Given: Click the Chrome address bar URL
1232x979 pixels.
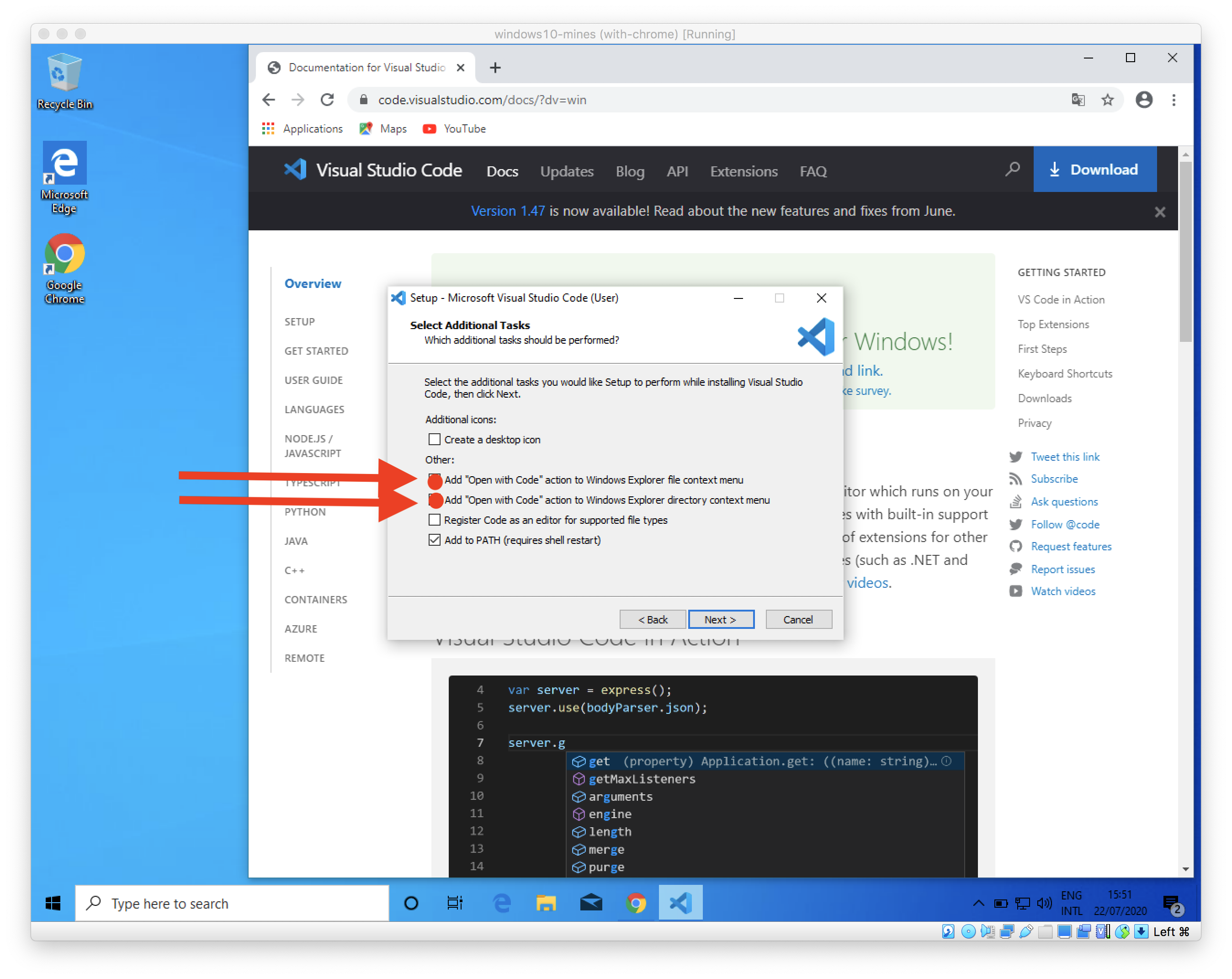Looking at the screenshot, I should pos(482,100).
